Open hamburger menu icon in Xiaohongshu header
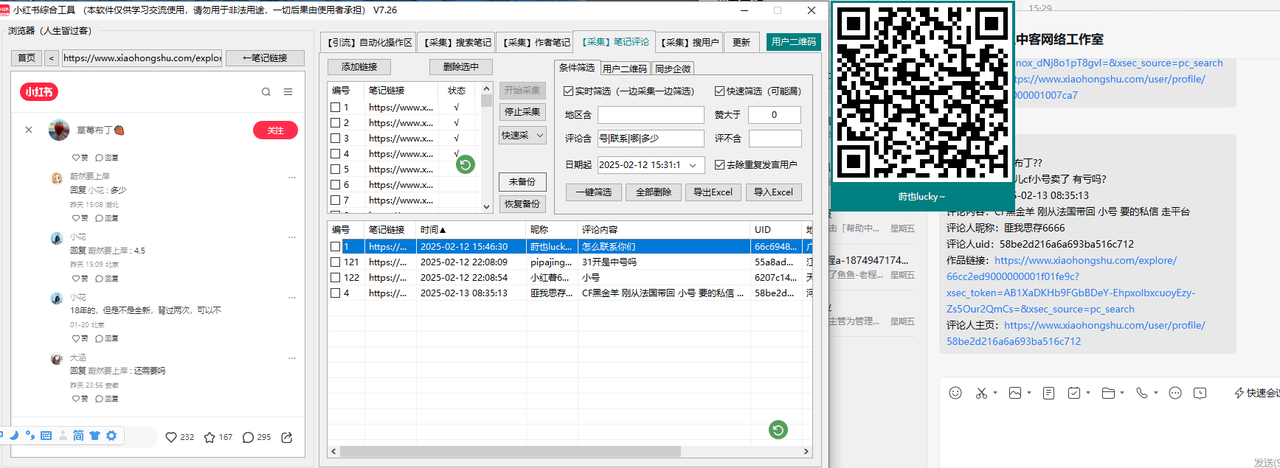 [x=288, y=92]
